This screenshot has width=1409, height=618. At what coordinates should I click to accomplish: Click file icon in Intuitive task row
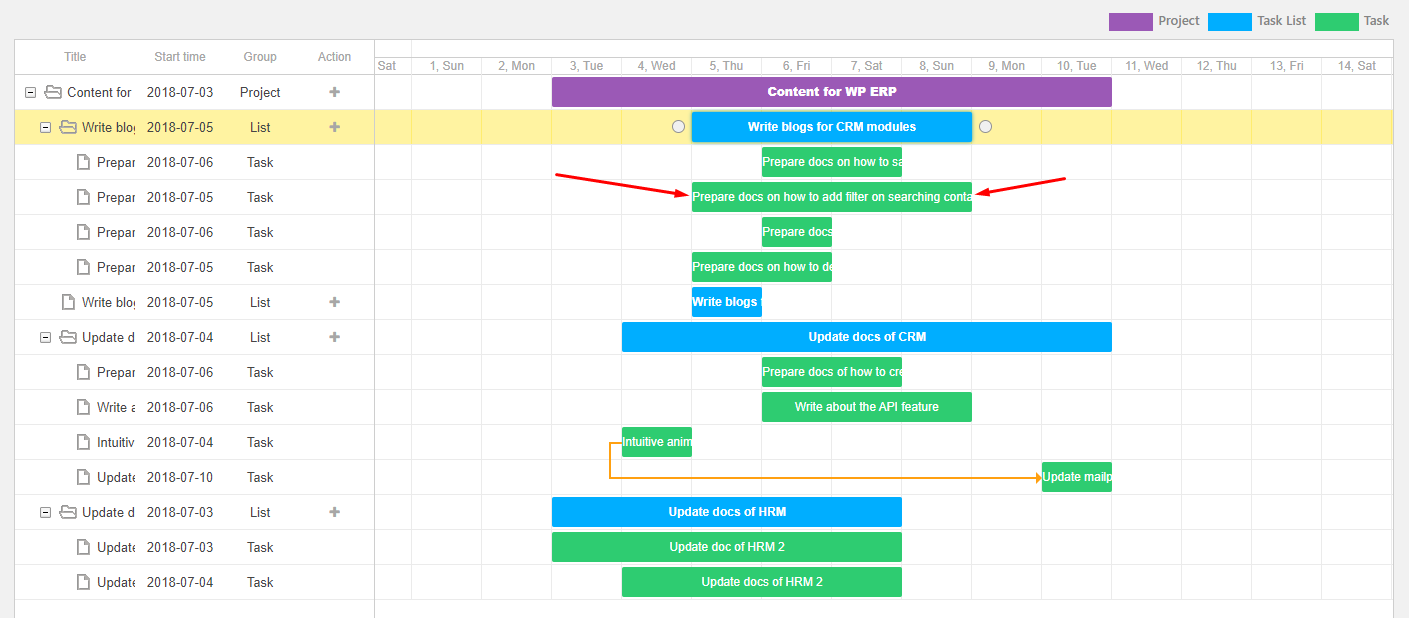click(x=84, y=442)
